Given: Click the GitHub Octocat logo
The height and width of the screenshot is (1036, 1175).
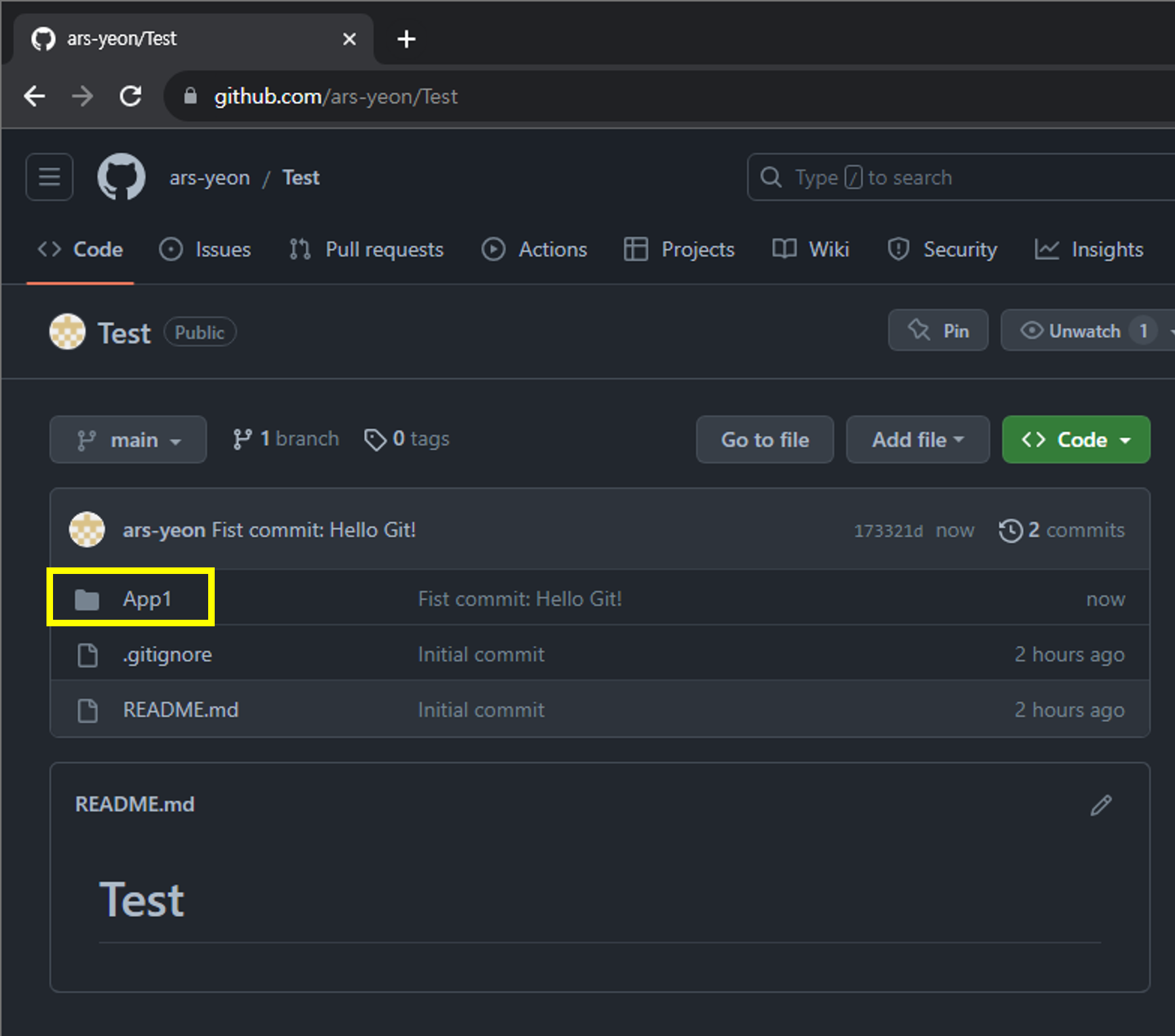Looking at the screenshot, I should 121,177.
